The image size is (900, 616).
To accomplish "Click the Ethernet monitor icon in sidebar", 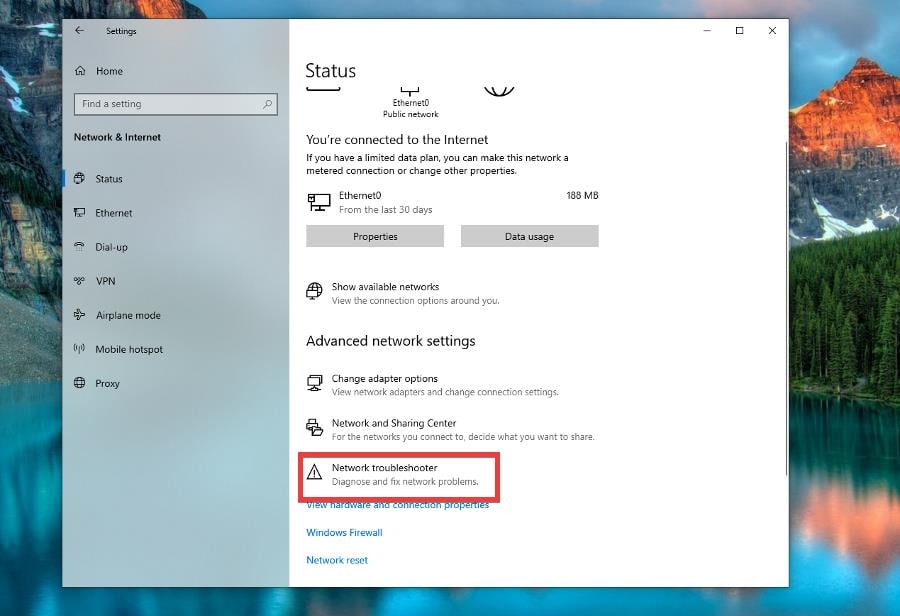I will coord(80,212).
